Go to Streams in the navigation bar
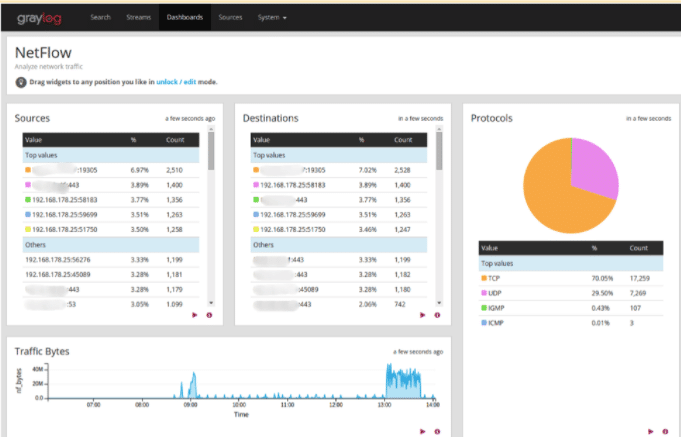Viewport: 681px width, 437px height. pos(138,18)
